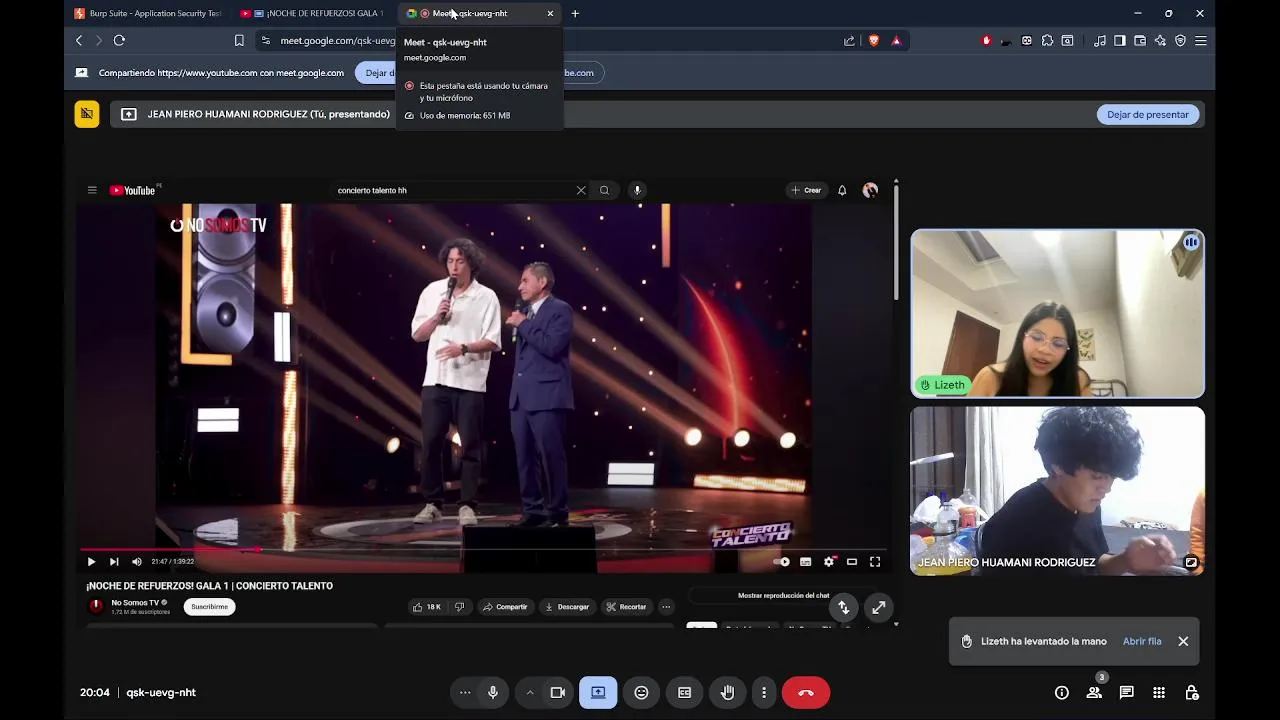Open the Meet chat panel
Screen dimensions: 1280x720
1126,692
